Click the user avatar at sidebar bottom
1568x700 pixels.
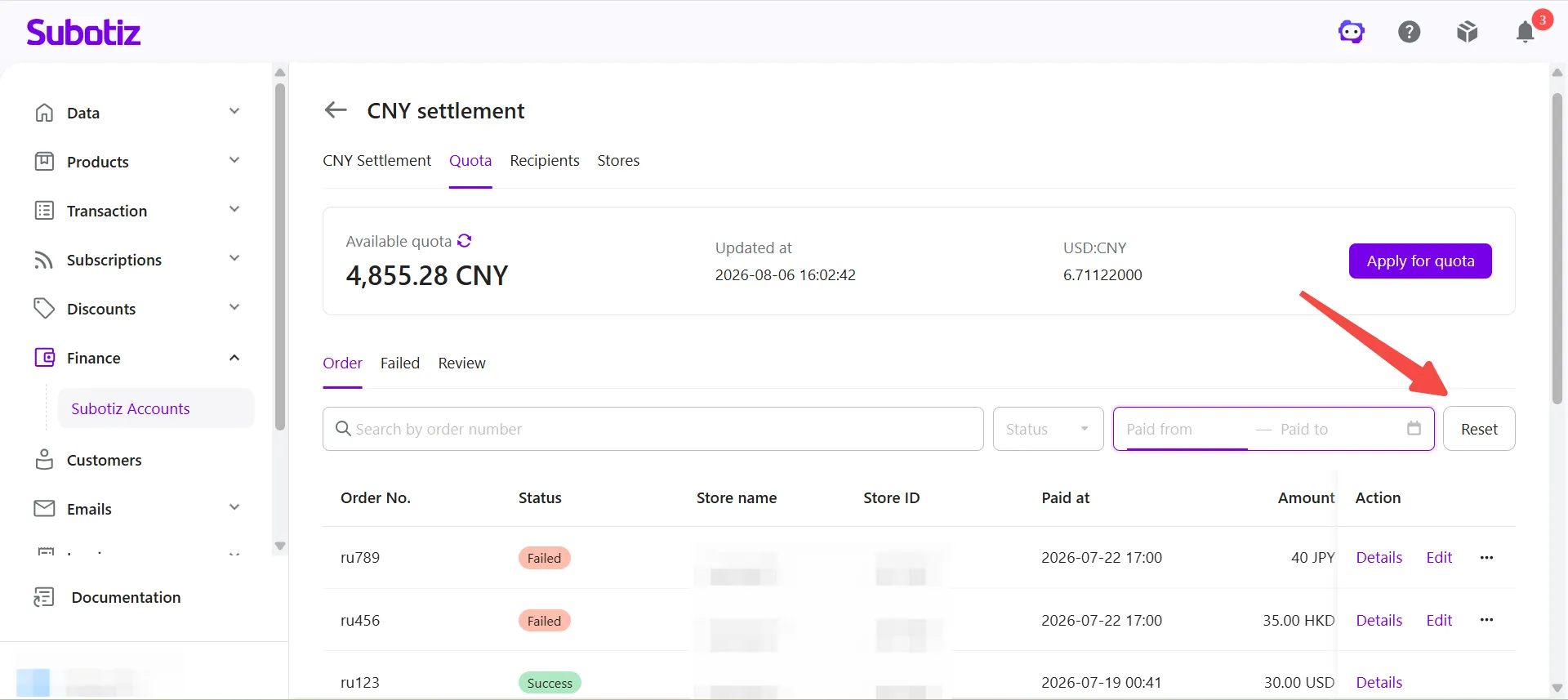coord(33,682)
